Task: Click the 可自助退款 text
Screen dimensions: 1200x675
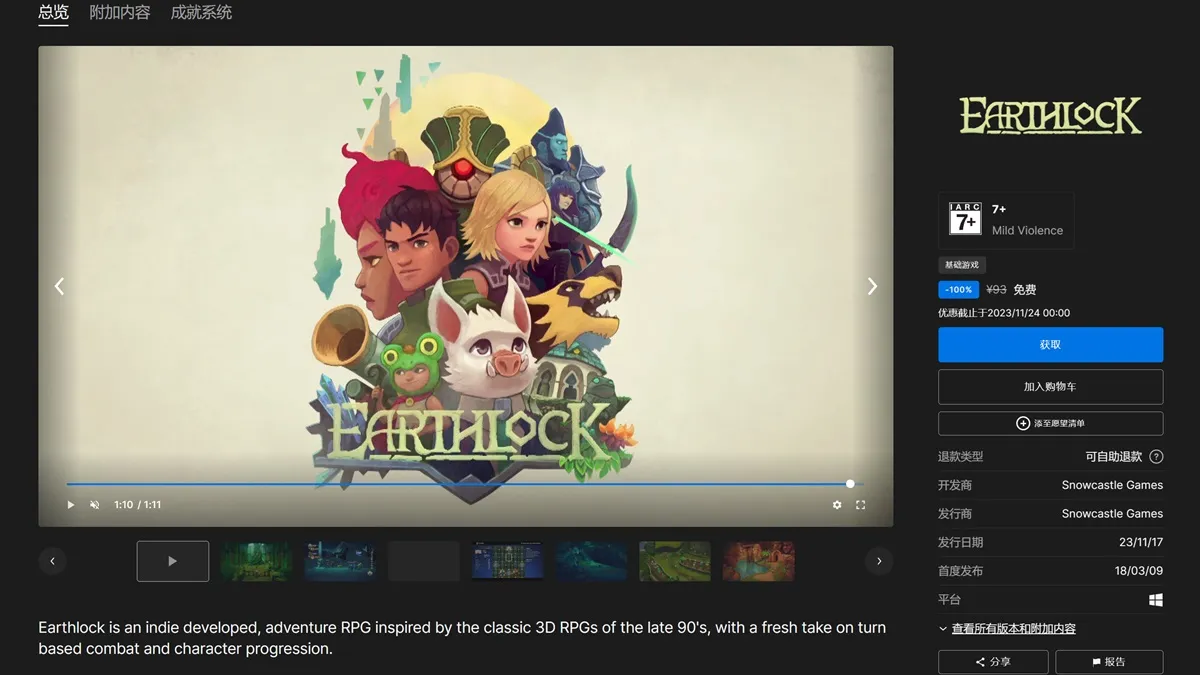Action: (x=1113, y=456)
